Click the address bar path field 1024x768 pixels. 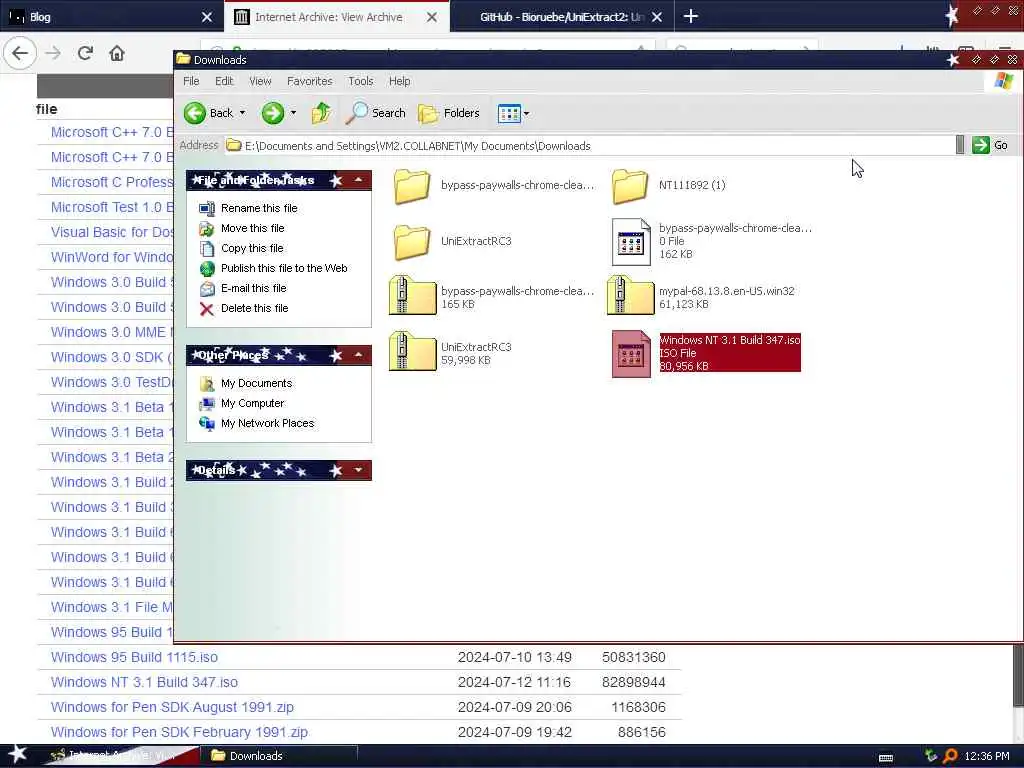(x=588, y=146)
